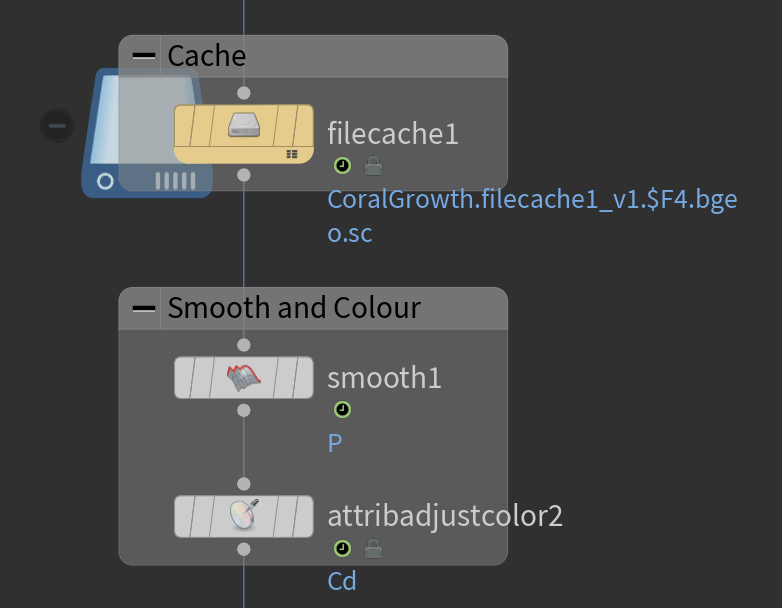This screenshot has height=608, width=782.
Task: Collapse the Smooth and Colour network box
Action: [x=144, y=308]
